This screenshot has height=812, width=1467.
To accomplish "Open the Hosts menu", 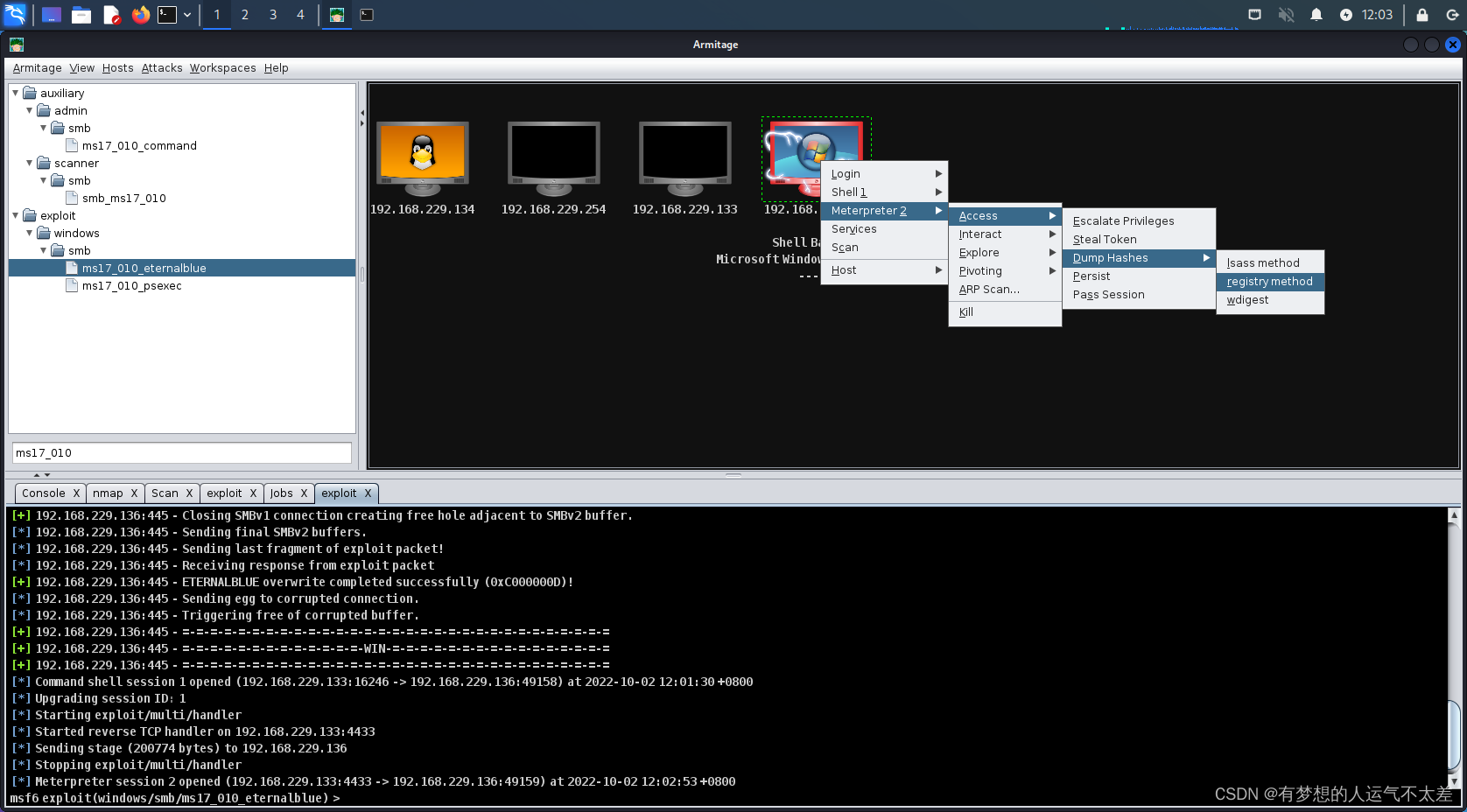I will tap(117, 68).
